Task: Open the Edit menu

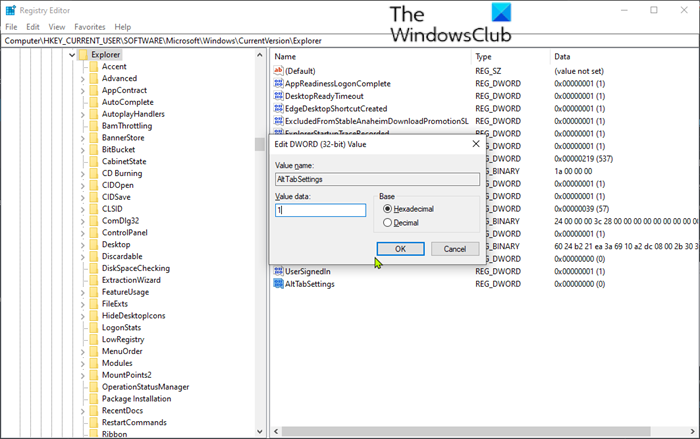Action: coord(33,27)
